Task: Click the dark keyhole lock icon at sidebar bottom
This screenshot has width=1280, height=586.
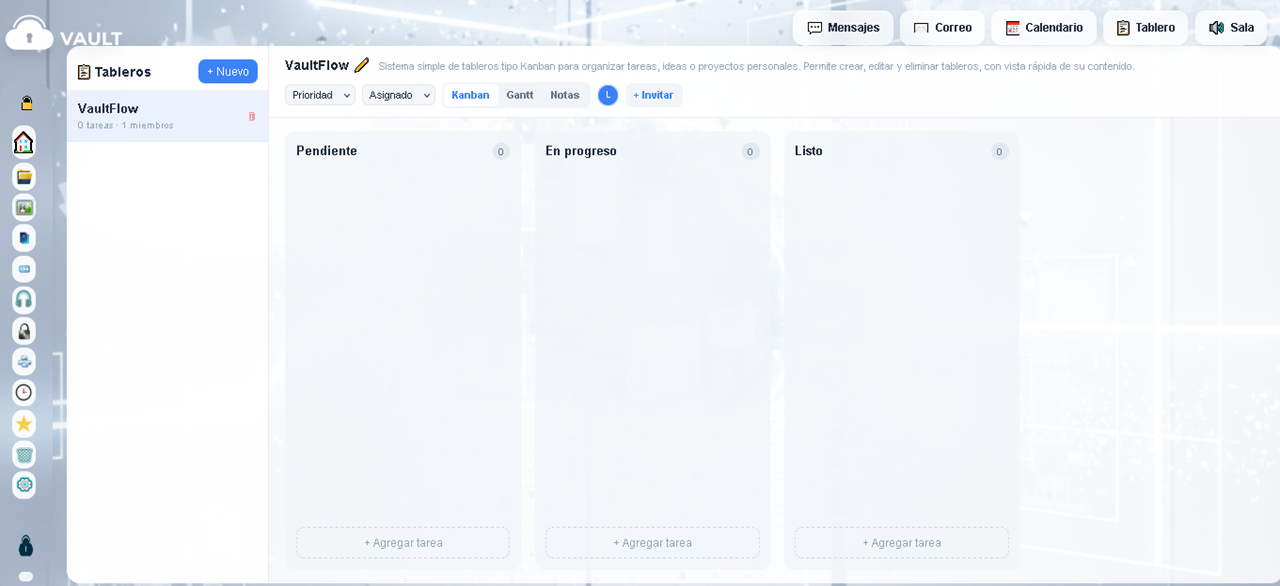Action: click(x=26, y=545)
